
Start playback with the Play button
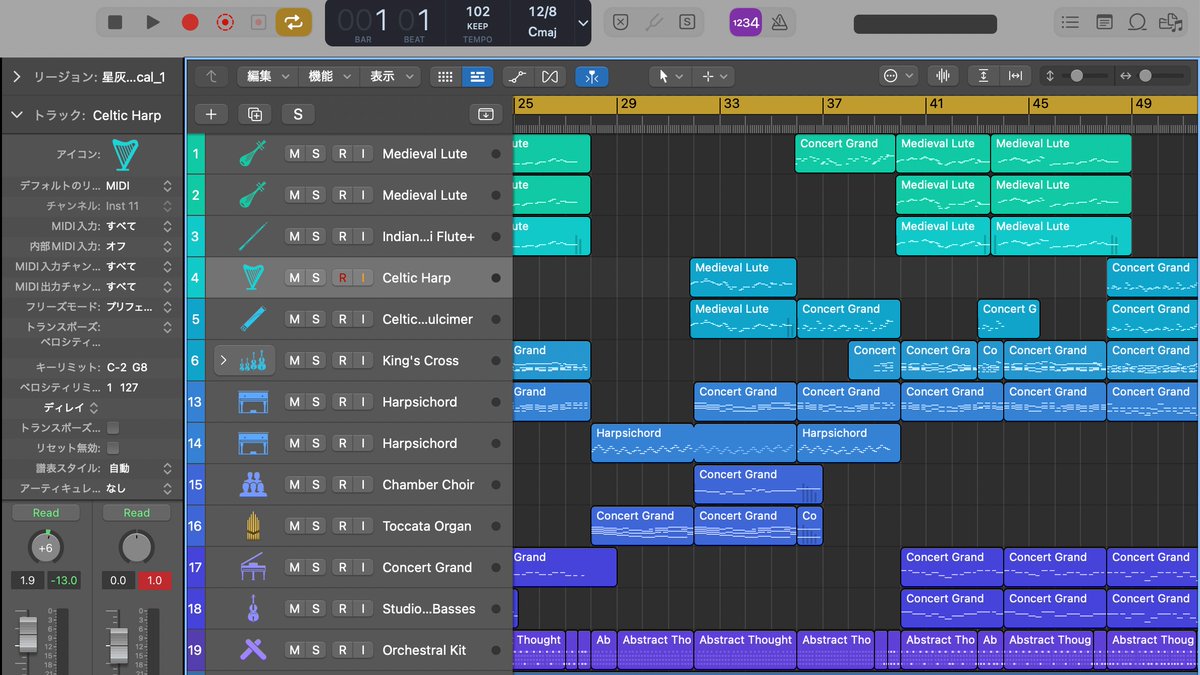coord(153,22)
